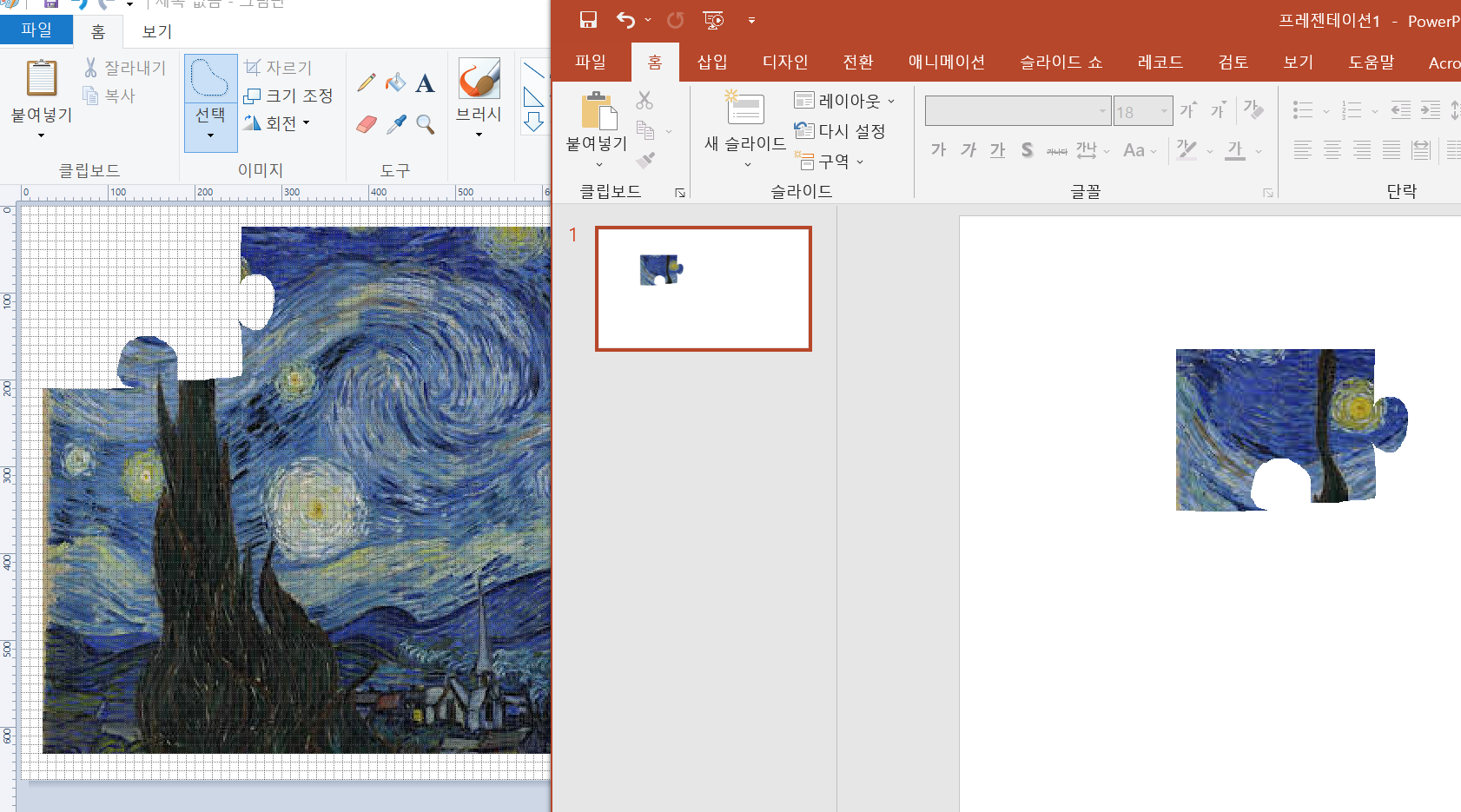The width and height of the screenshot is (1461, 812).
Task: Select the Magnifier tool in Paint
Action: pos(425,124)
